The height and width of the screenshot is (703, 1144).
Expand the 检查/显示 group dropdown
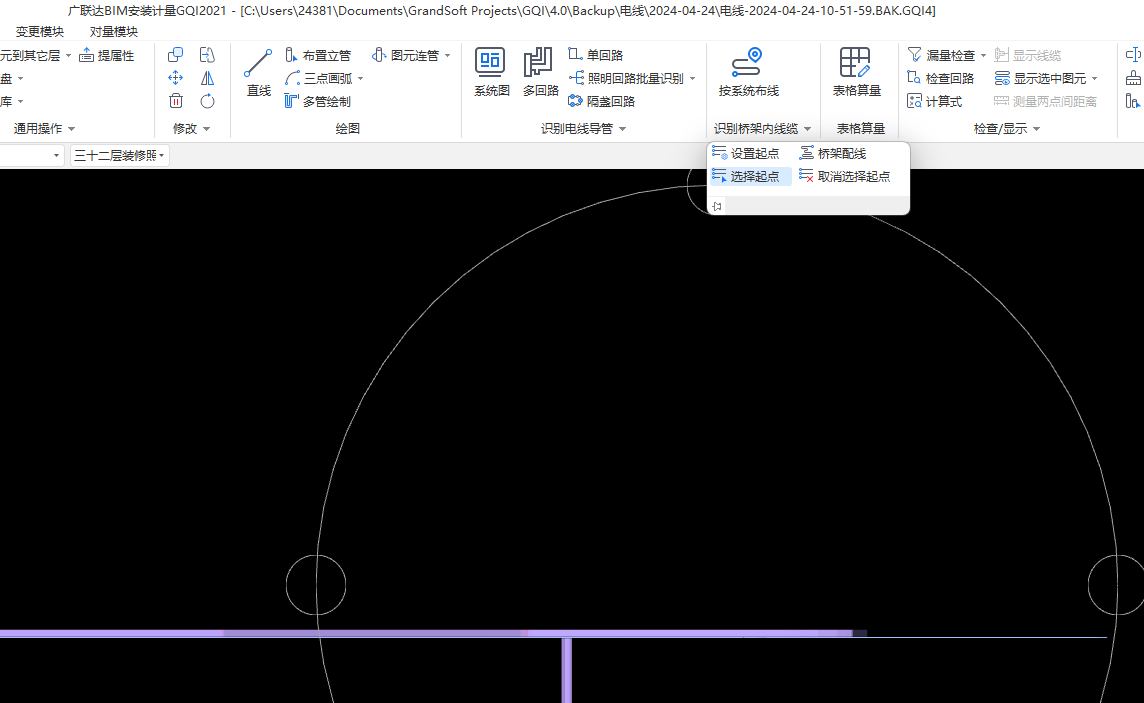(x=1037, y=129)
